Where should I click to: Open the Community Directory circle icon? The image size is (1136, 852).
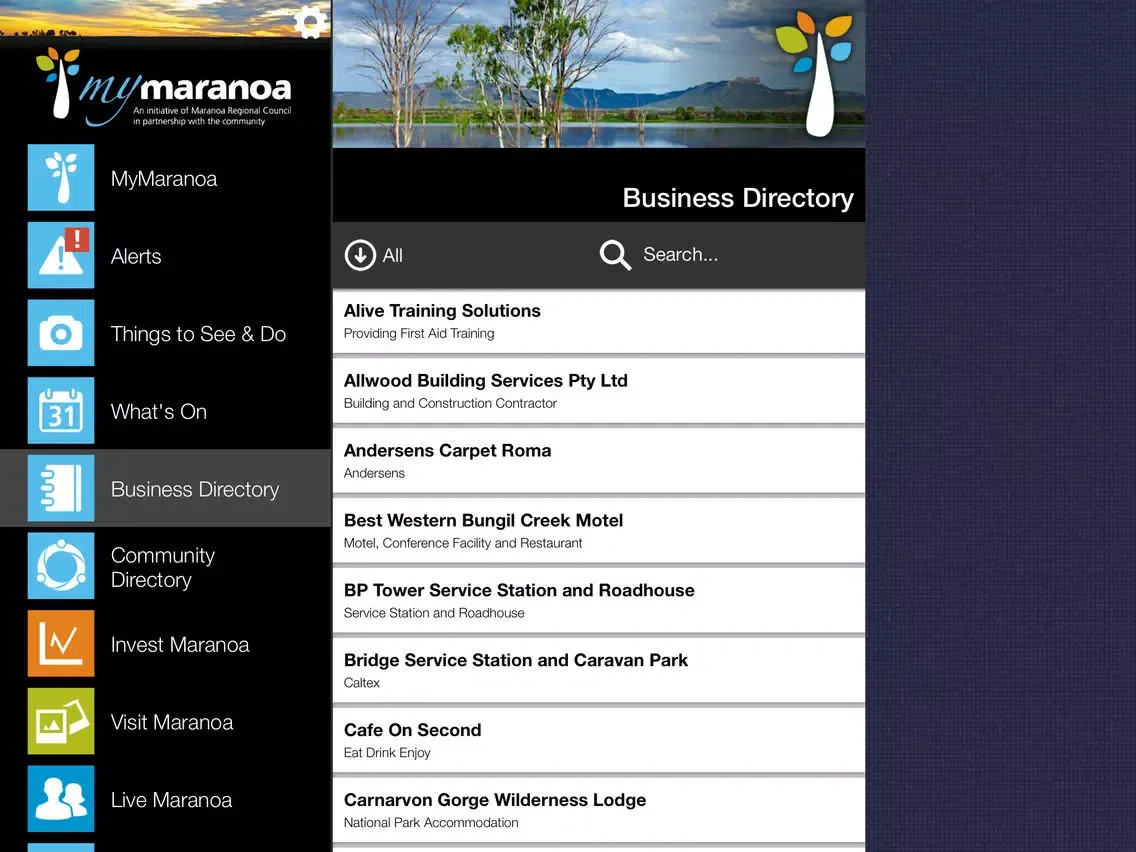(x=61, y=566)
